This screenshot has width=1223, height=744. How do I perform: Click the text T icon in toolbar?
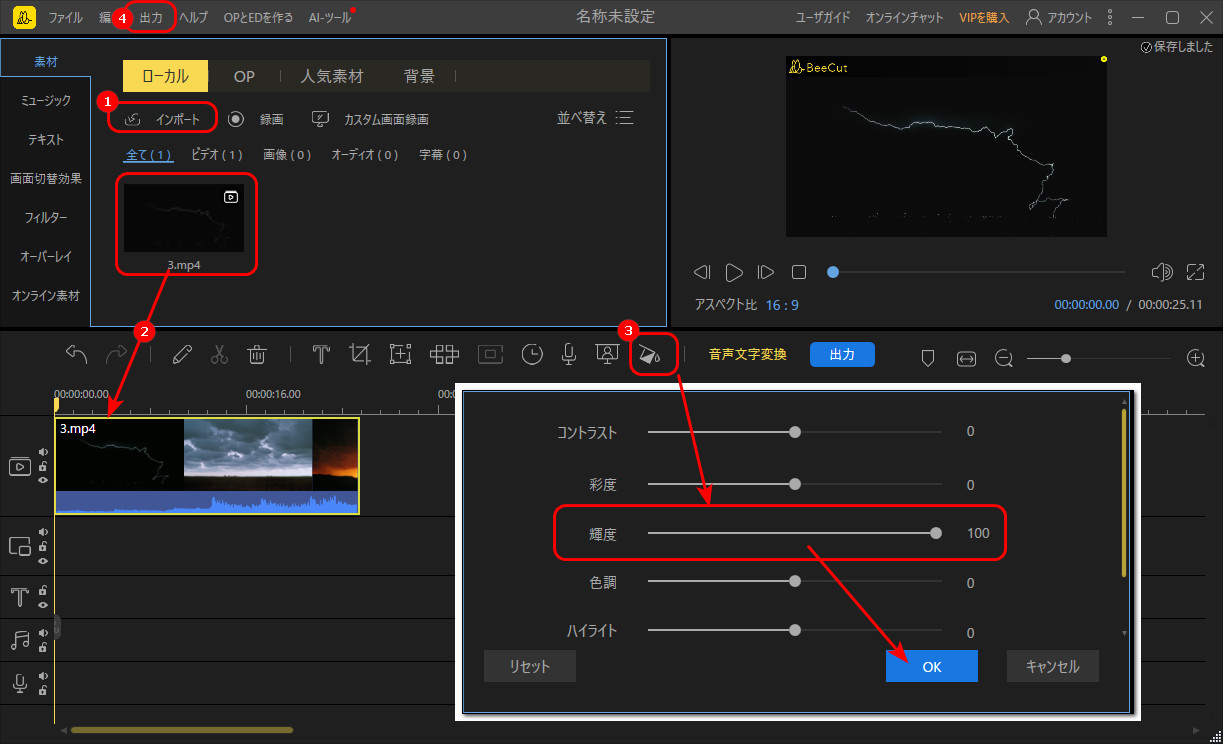(x=321, y=354)
